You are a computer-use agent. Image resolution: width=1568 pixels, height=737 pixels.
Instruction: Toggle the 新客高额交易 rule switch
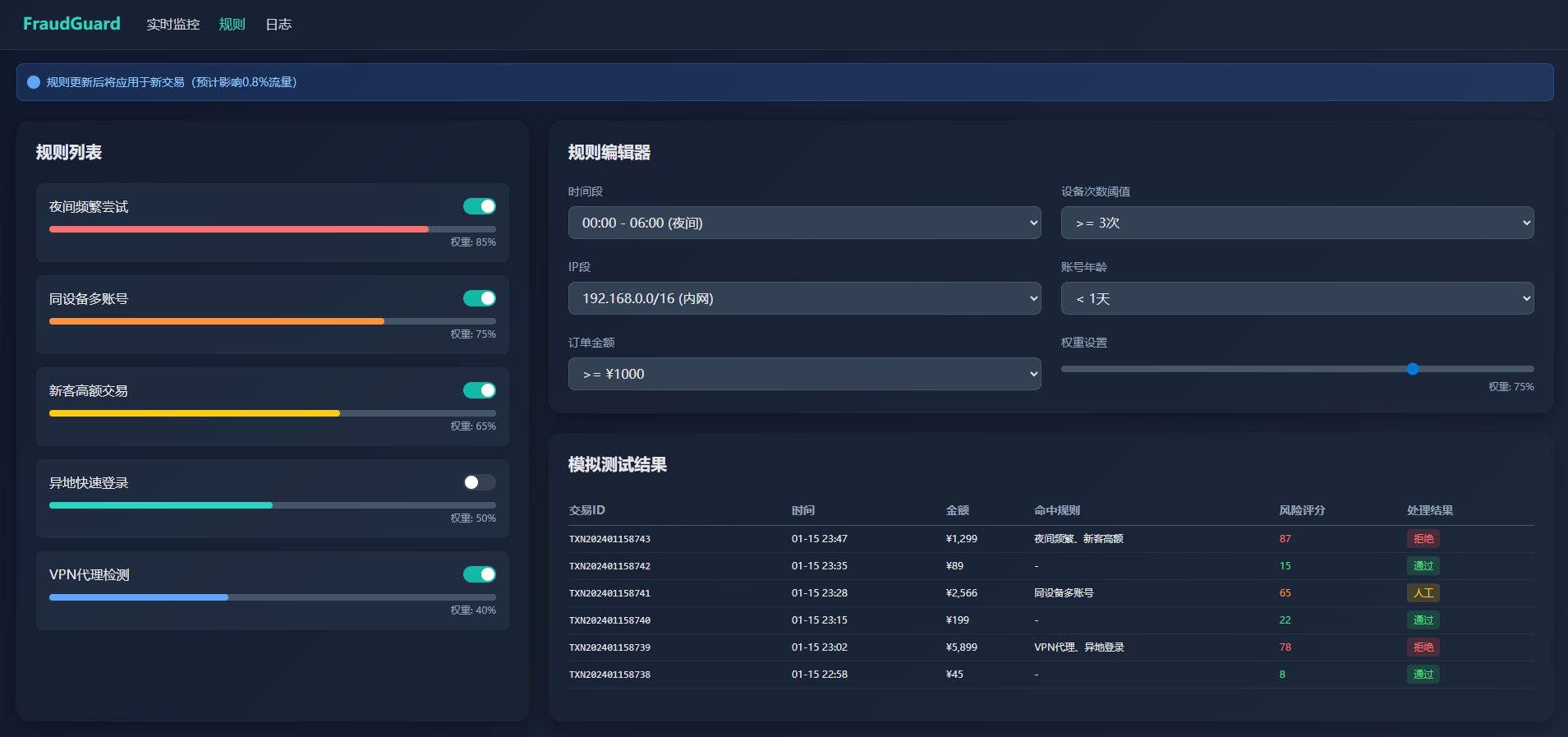(x=480, y=390)
